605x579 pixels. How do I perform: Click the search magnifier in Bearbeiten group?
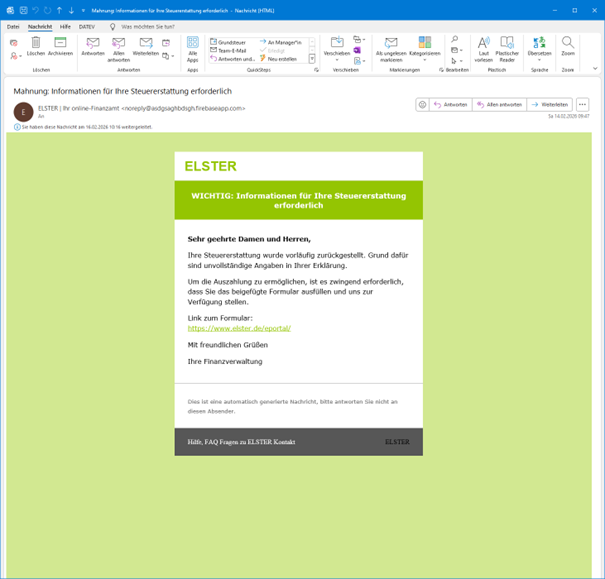455,39
